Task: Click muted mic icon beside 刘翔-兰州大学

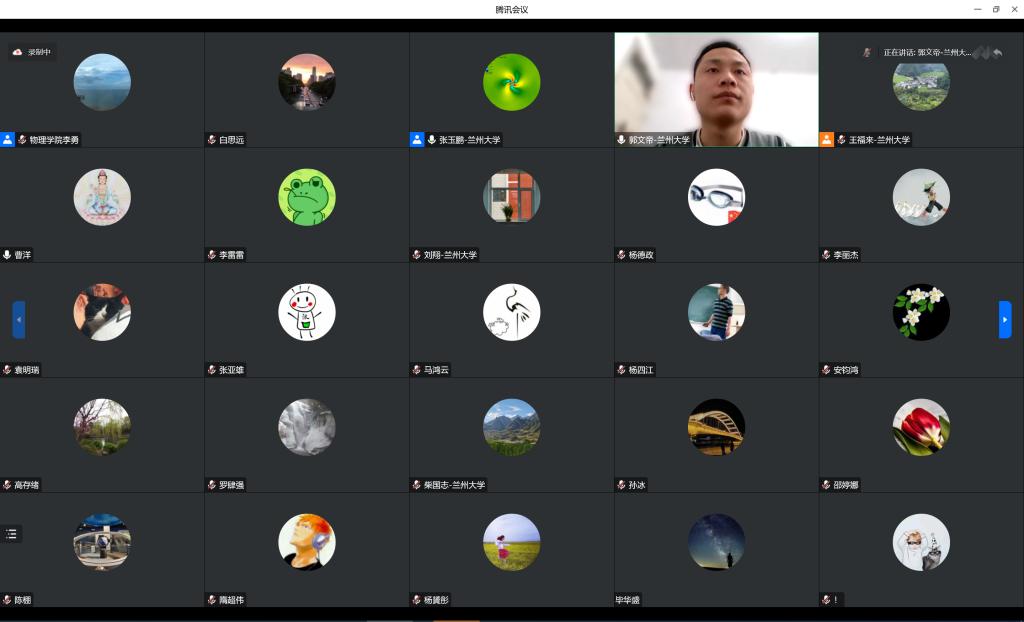Action: [417, 255]
